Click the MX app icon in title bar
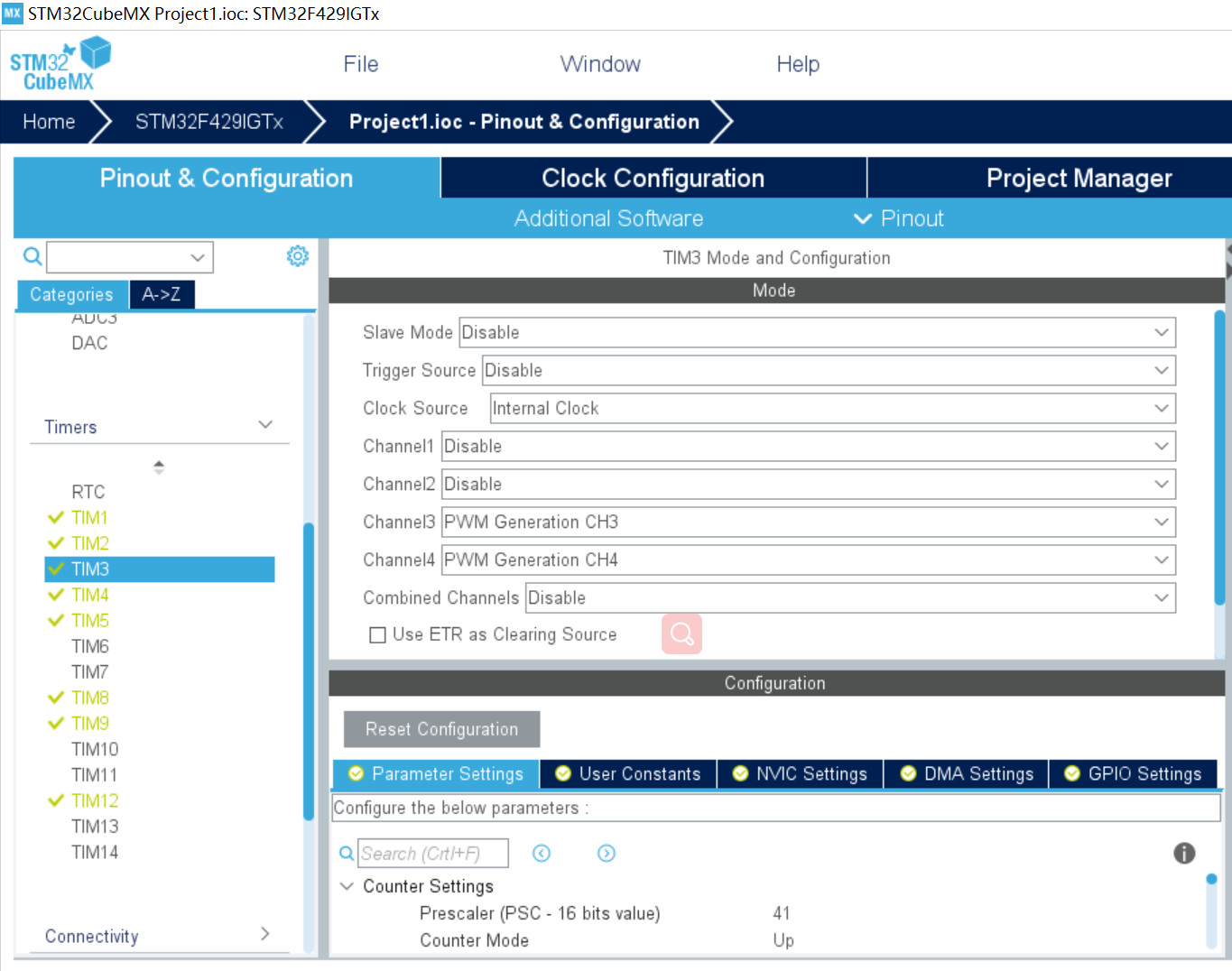 (13, 14)
